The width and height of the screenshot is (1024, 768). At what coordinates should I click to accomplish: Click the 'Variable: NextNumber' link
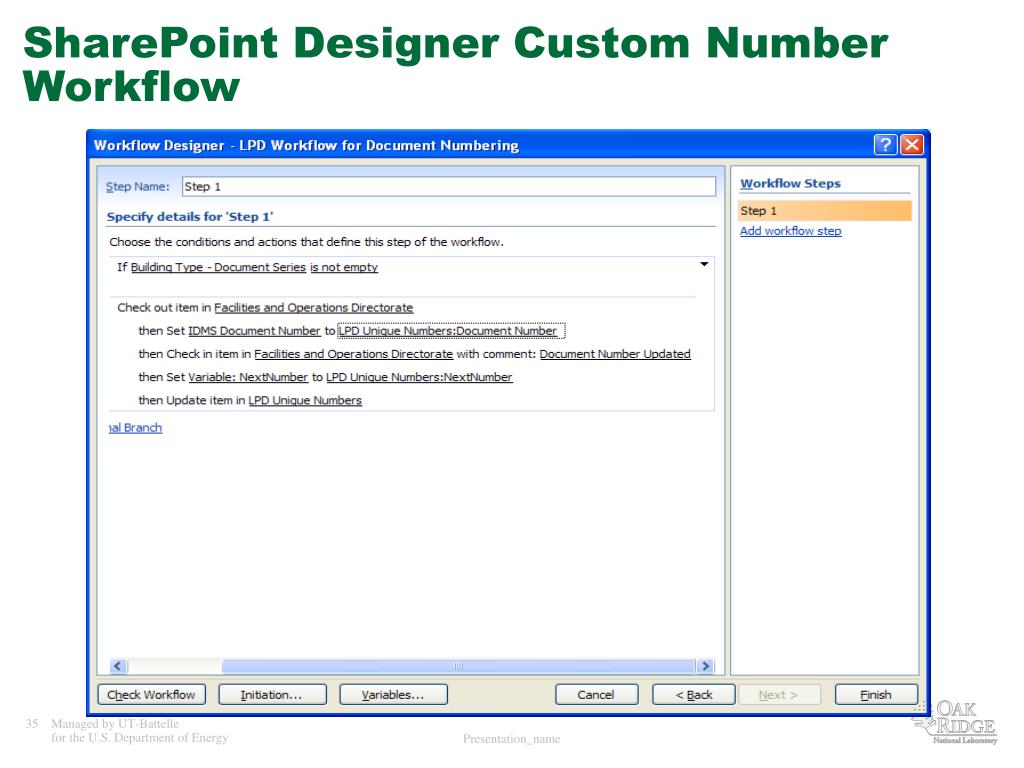[248, 377]
